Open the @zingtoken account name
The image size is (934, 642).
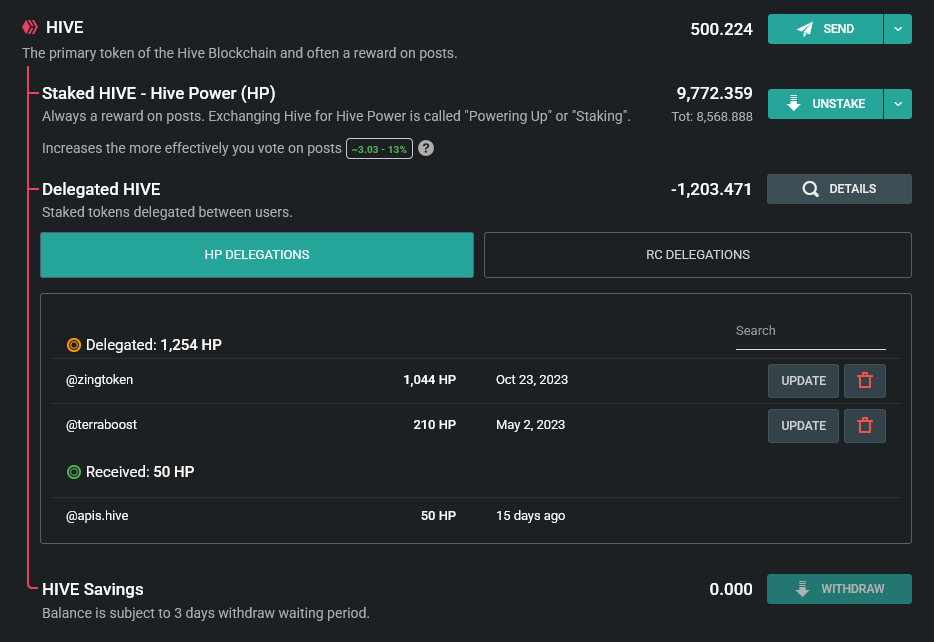[99, 380]
